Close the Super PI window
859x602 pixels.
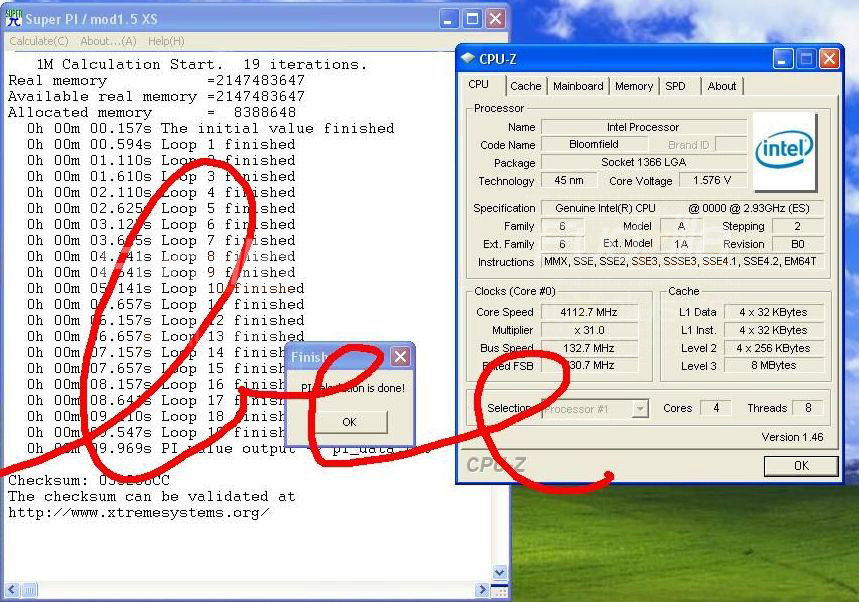496,19
